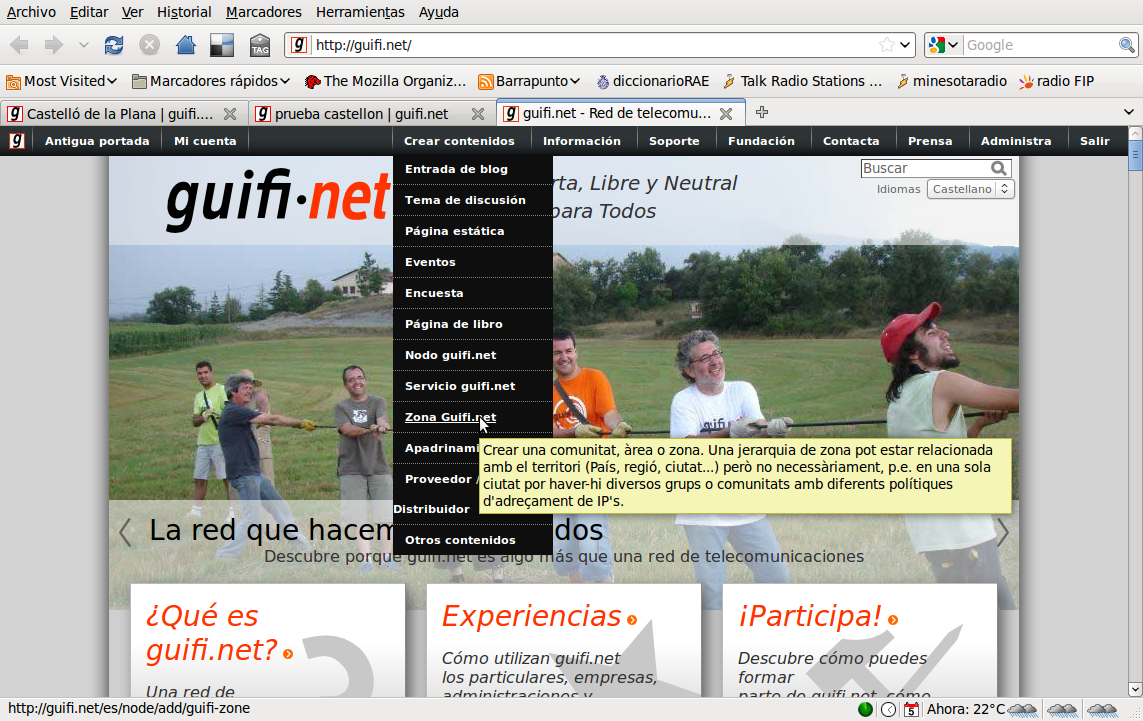Viewport: 1143px width, 721px height.
Task: Click the stop loading button
Action: pos(149,45)
